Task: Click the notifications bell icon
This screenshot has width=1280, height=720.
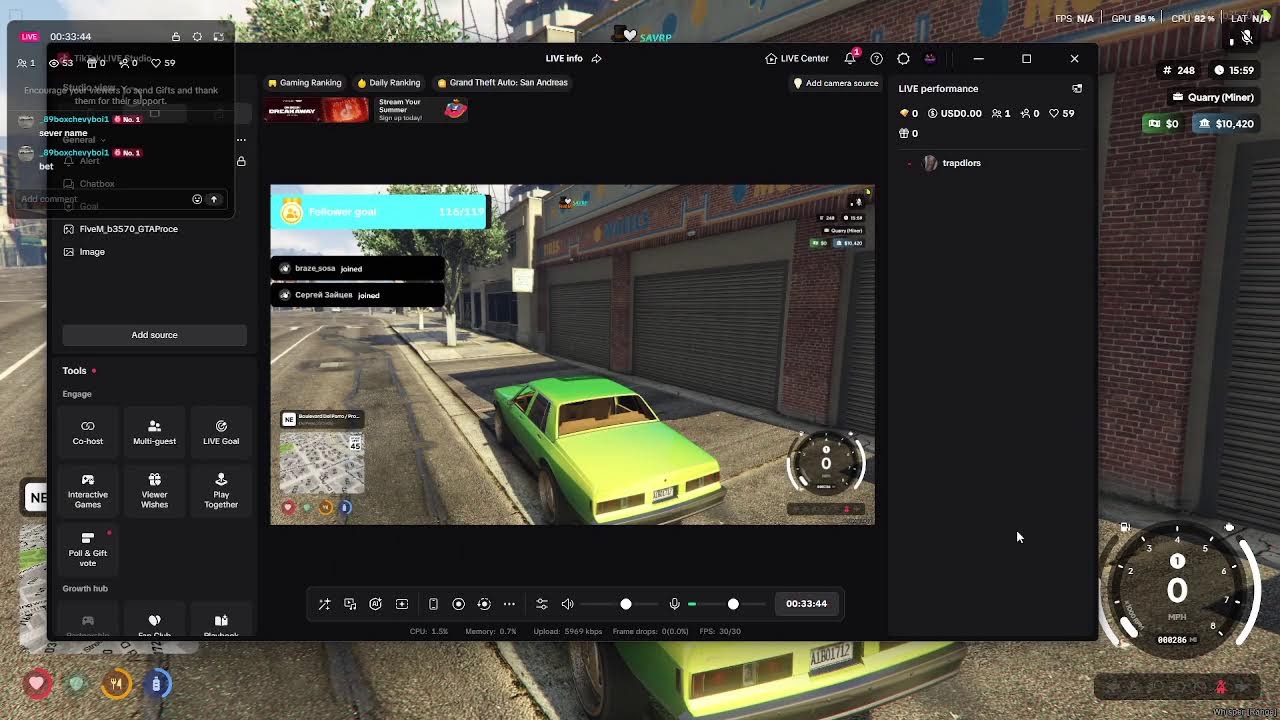Action: [x=850, y=58]
